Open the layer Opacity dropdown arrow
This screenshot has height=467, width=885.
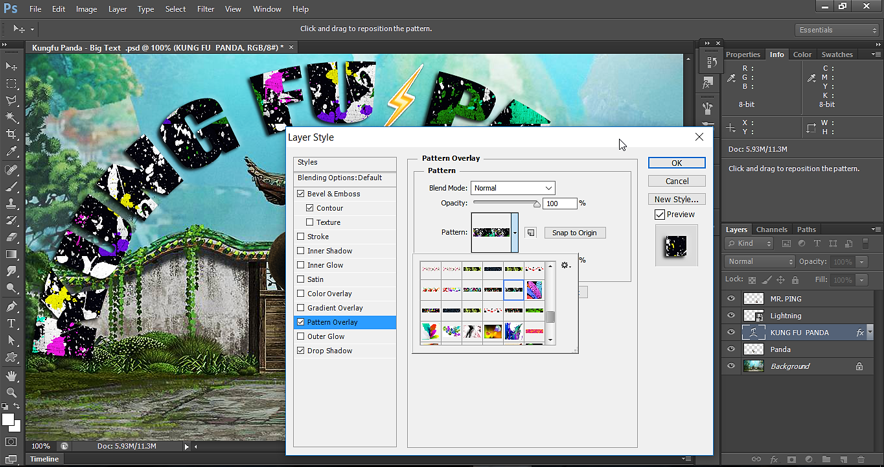(x=862, y=262)
